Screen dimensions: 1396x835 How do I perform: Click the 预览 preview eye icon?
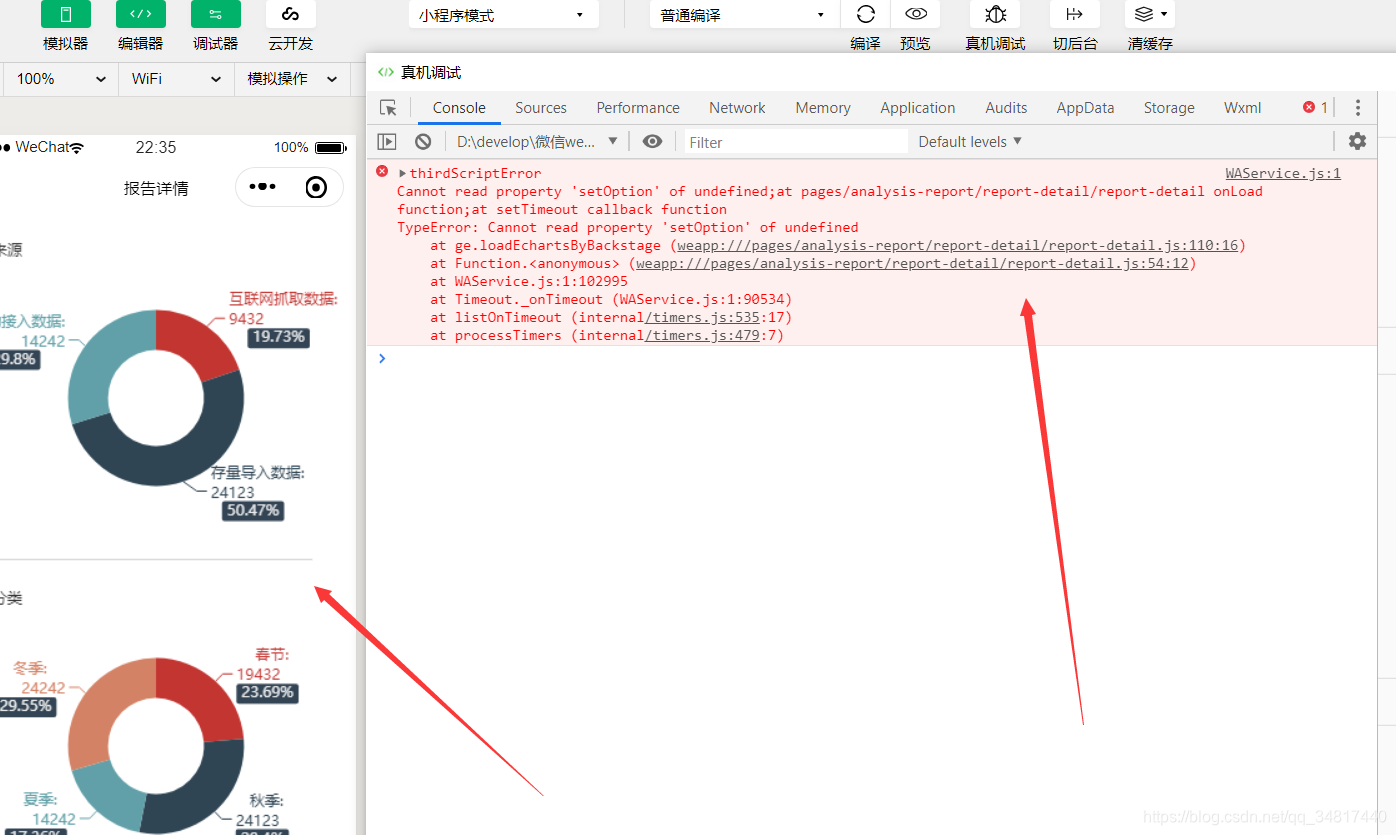click(915, 14)
